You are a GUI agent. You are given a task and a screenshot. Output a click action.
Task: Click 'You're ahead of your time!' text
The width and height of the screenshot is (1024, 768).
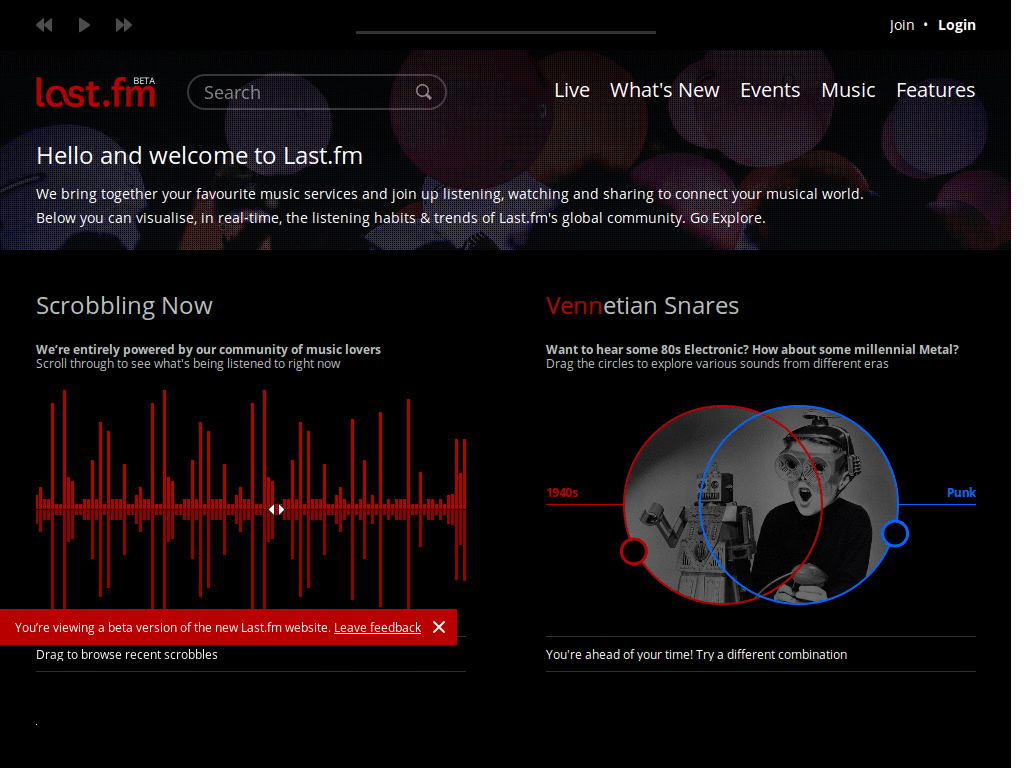(x=619, y=654)
